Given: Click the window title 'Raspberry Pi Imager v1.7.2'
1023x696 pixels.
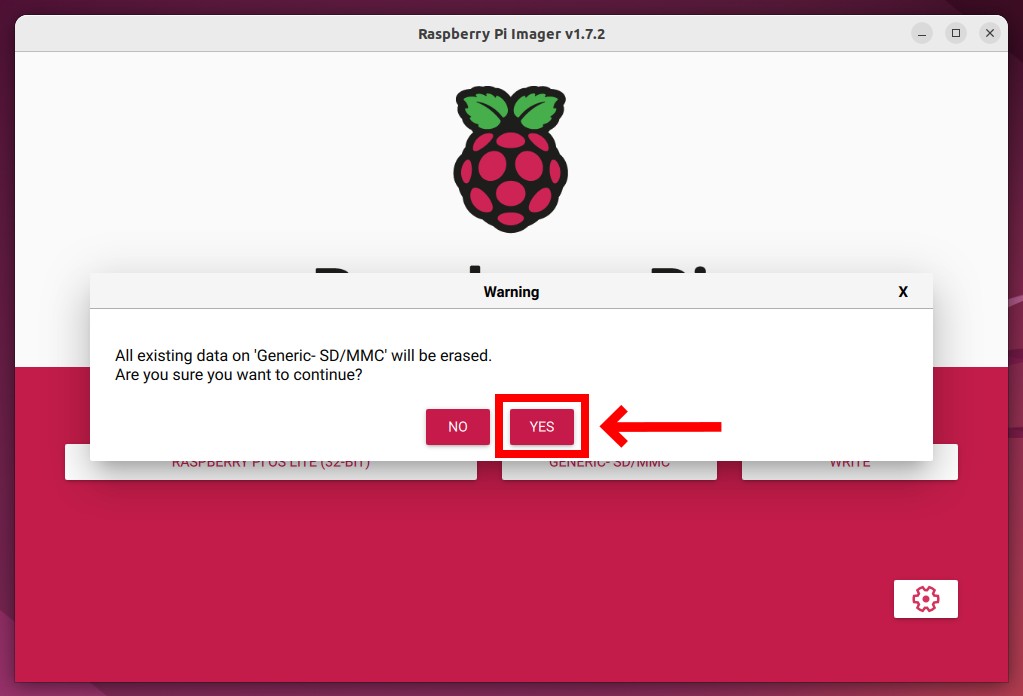Looking at the screenshot, I should tap(512, 34).
